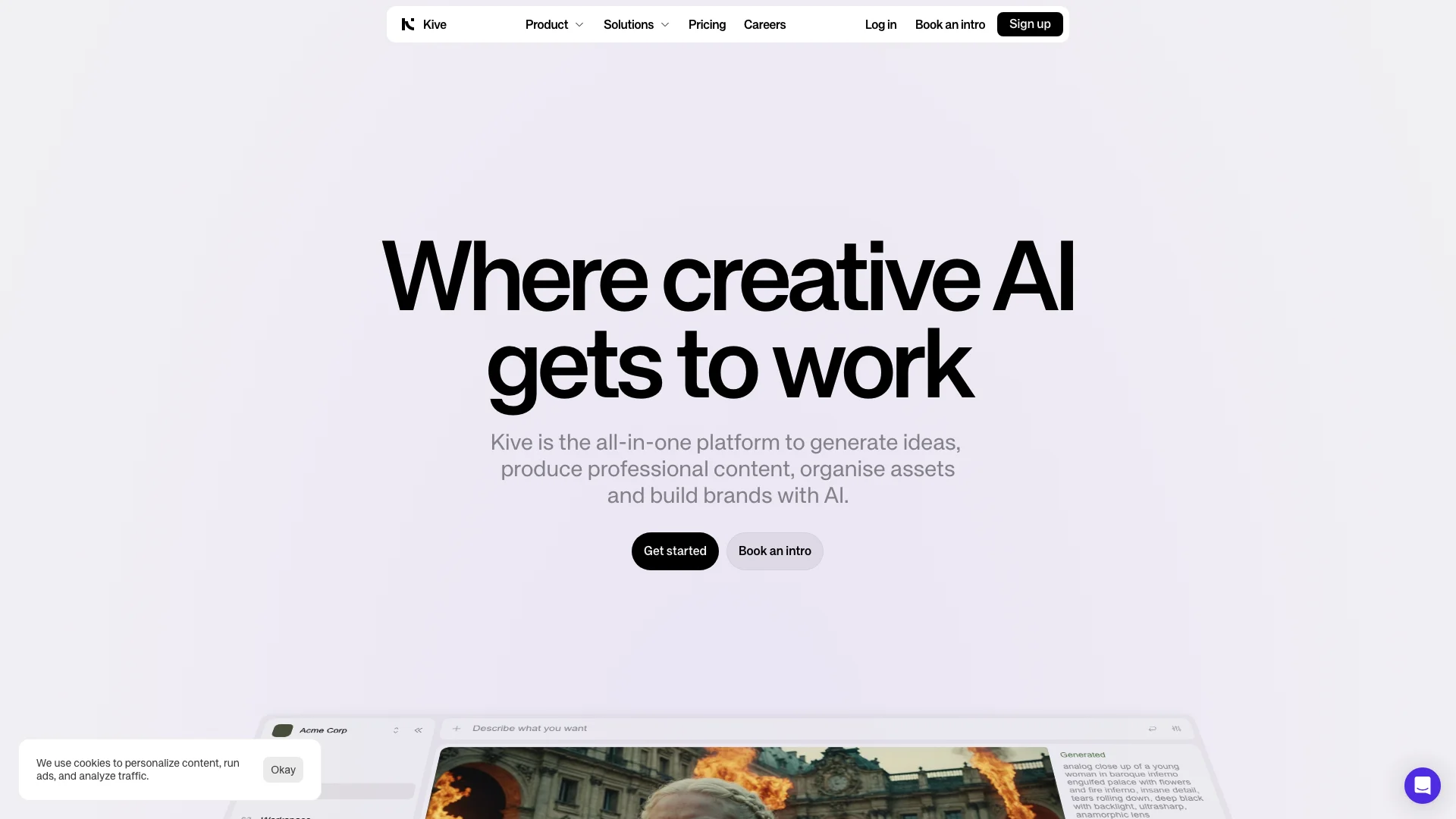Screen dimensions: 1456x819
Task: Click the Acme Corp workspace icon
Action: coord(283,730)
